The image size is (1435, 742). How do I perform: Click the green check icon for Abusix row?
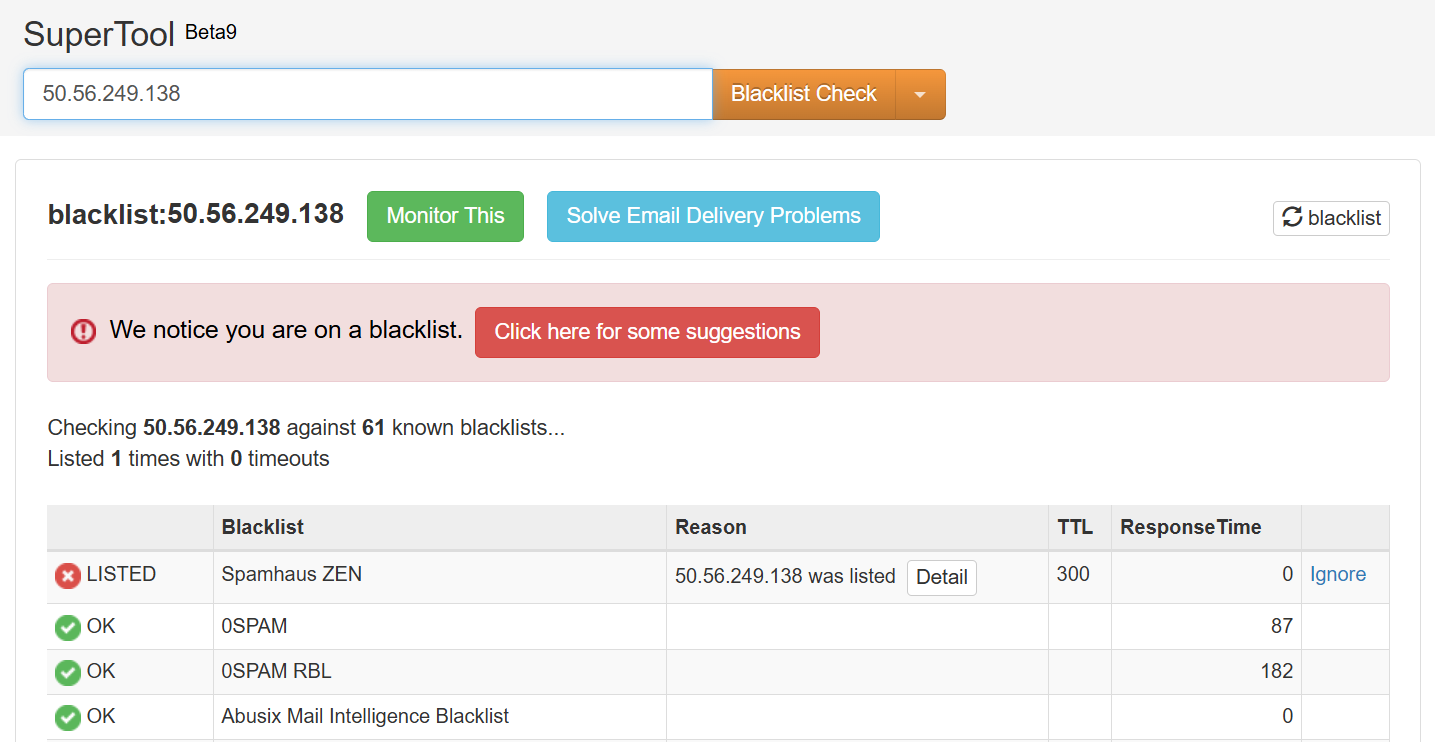pos(68,717)
